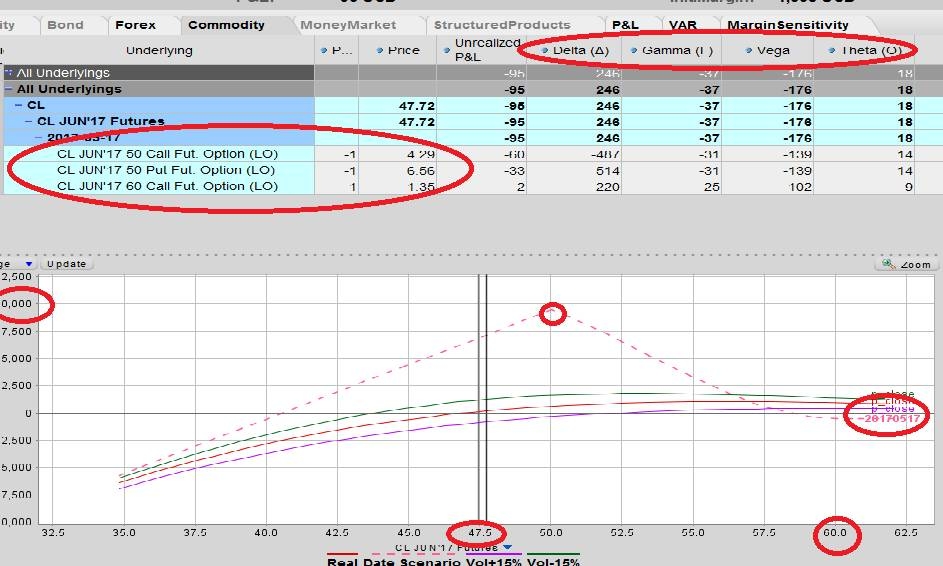Open the MarginSensitivity tab
Image resolution: width=943 pixels, height=566 pixels.
pos(788,25)
